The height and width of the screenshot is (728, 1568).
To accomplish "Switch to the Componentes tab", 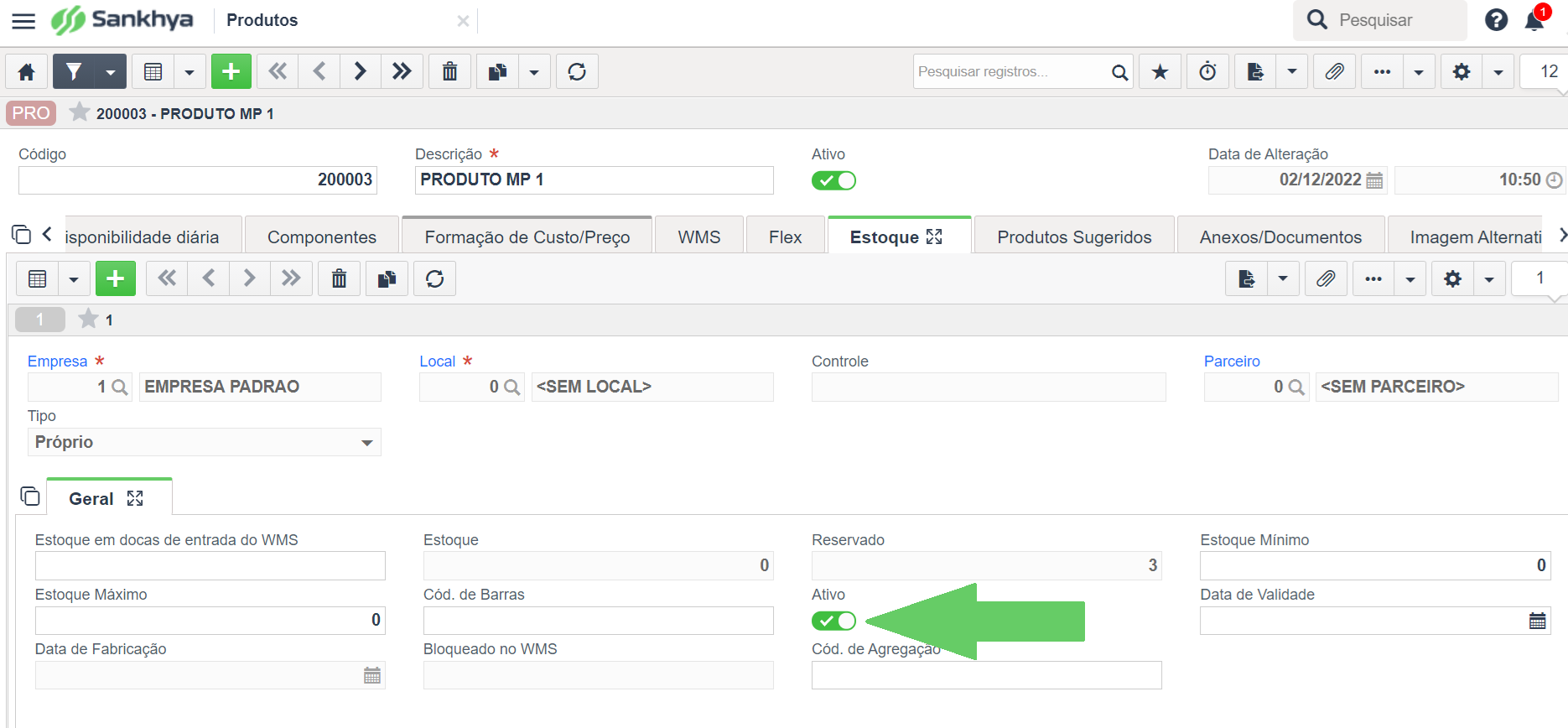I will tap(322, 237).
